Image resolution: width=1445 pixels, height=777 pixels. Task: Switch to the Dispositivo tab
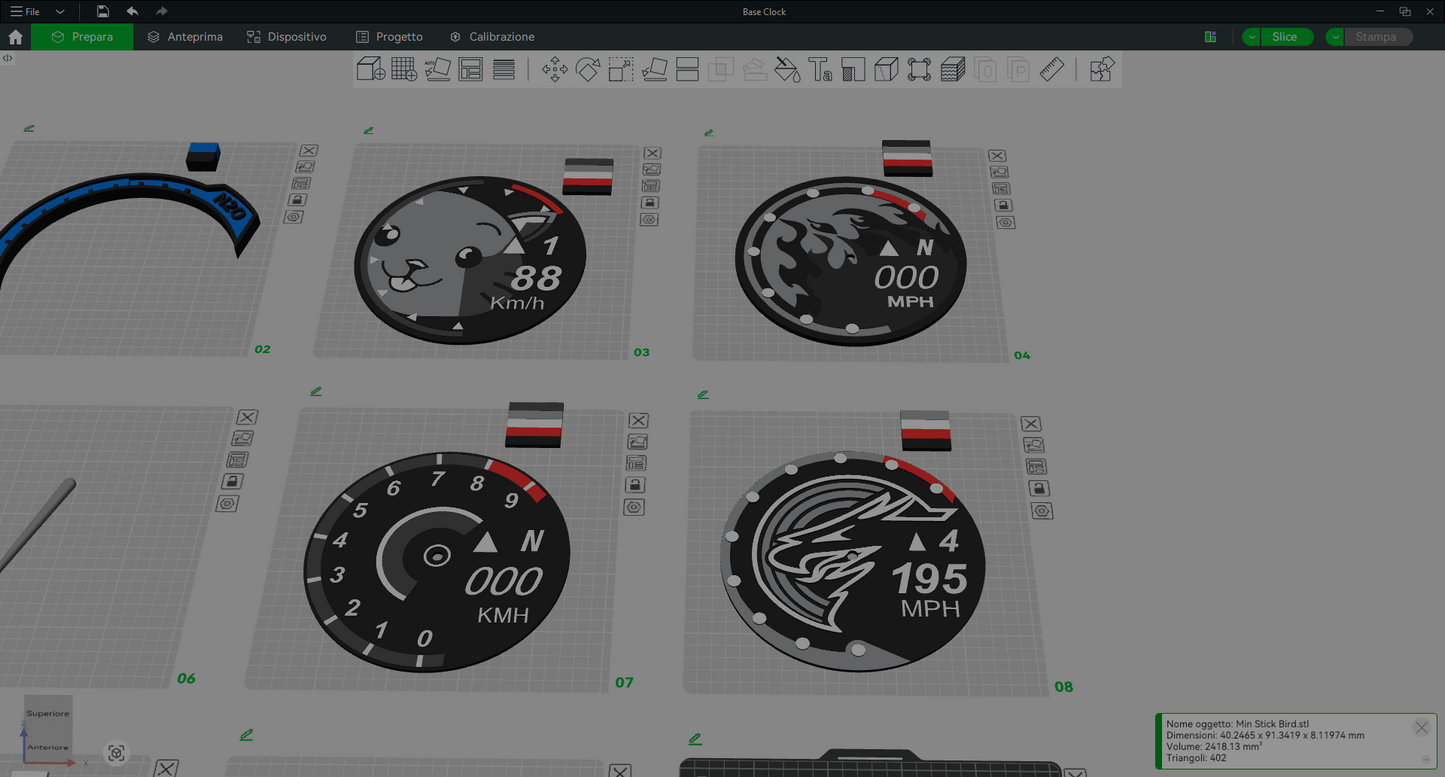point(287,37)
